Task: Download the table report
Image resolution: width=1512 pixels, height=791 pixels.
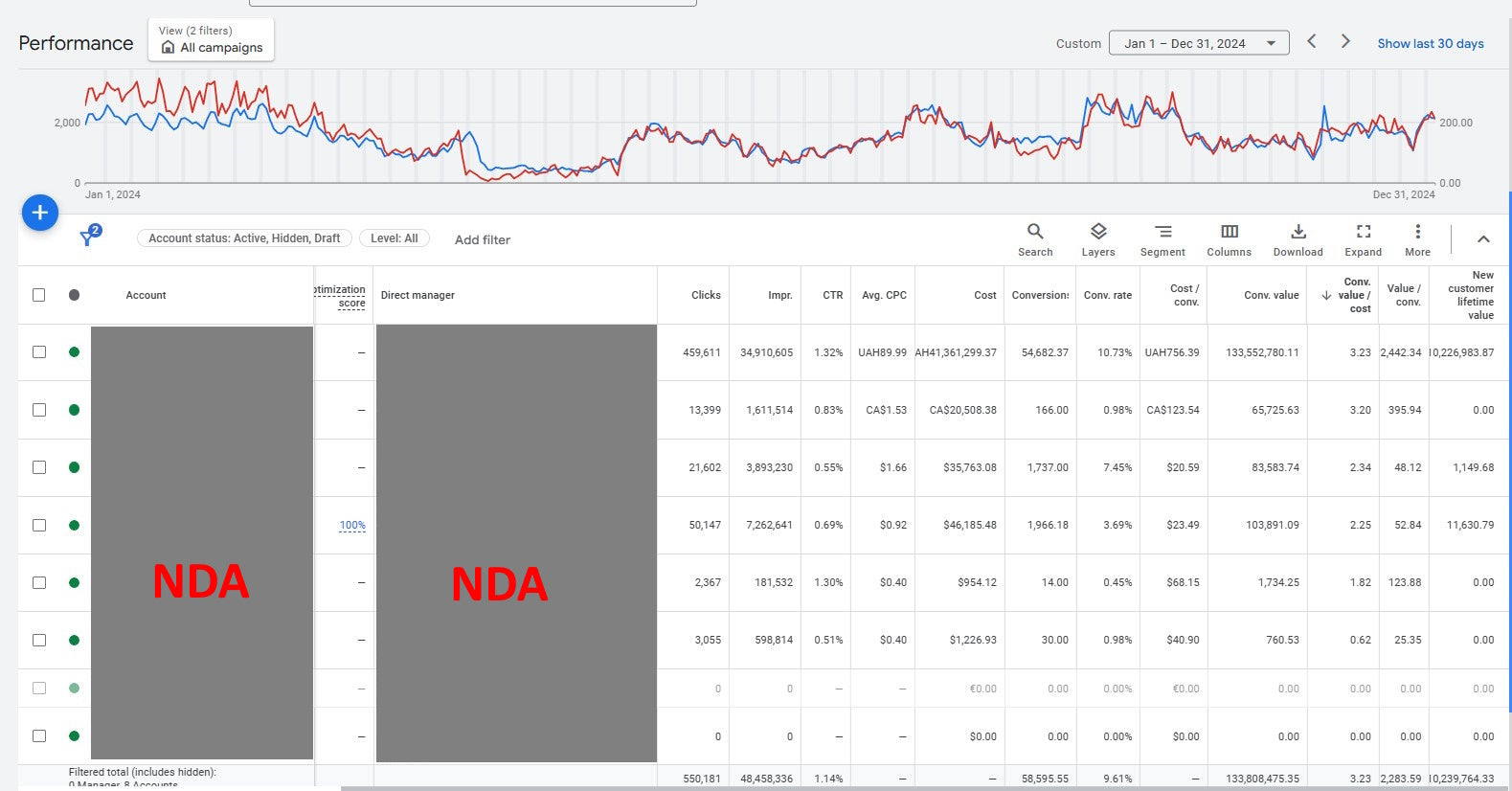Action: point(1298,239)
